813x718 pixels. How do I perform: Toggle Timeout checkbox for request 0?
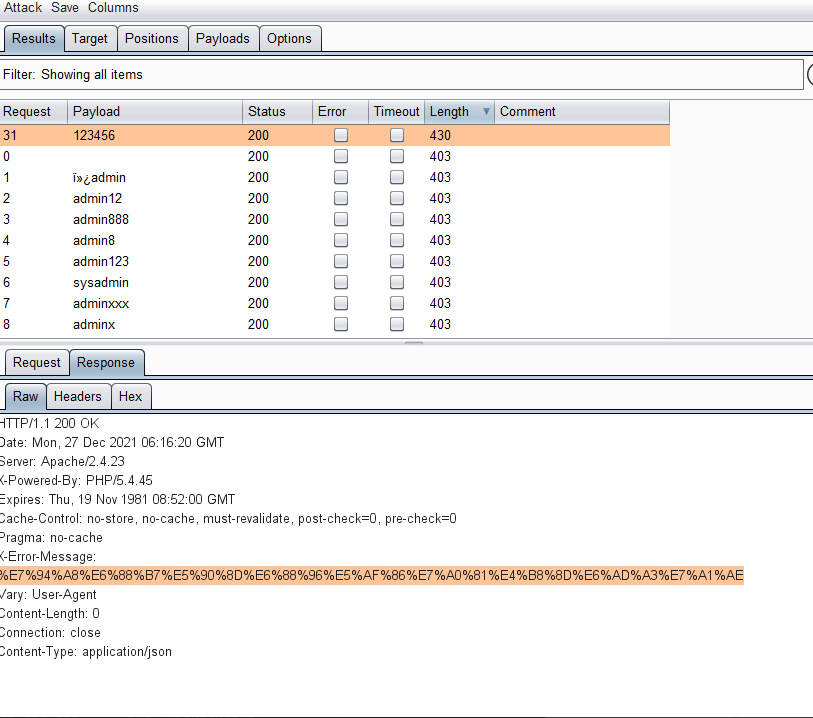click(397, 156)
